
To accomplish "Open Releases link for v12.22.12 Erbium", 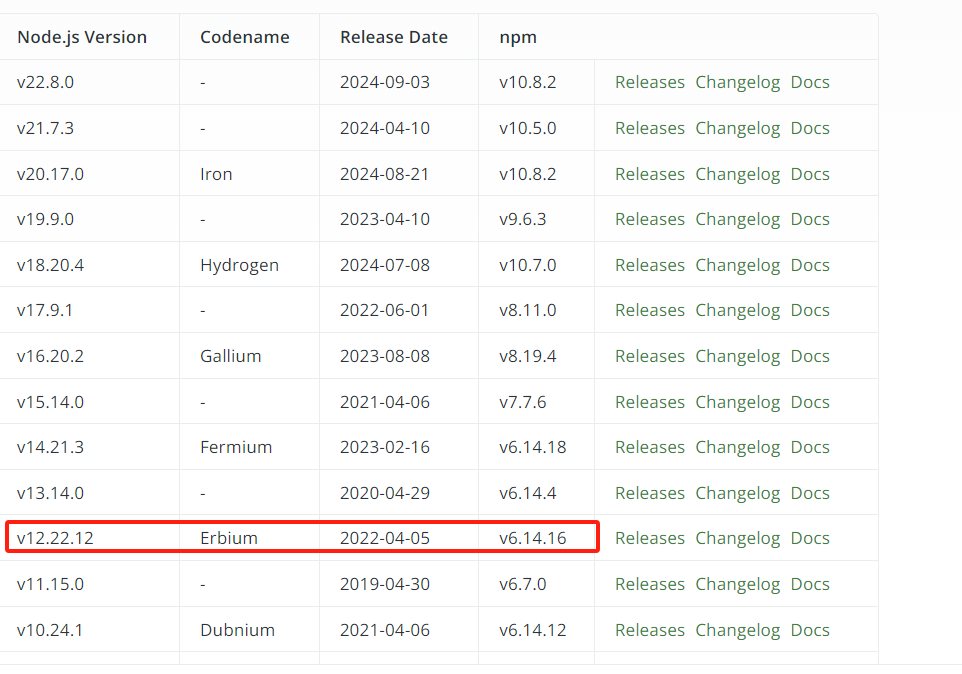I will pos(650,538).
